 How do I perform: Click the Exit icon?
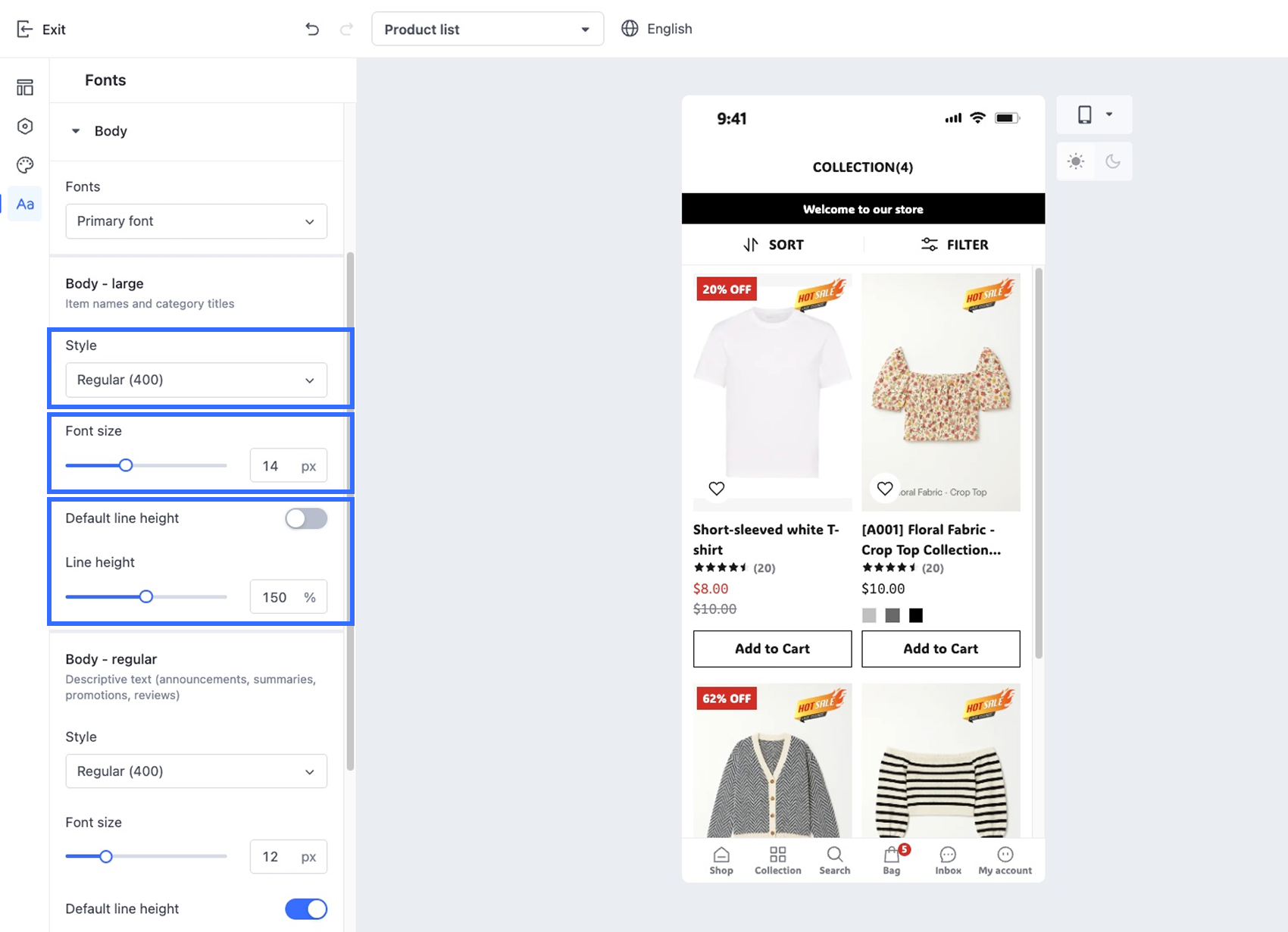pos(24,30)
